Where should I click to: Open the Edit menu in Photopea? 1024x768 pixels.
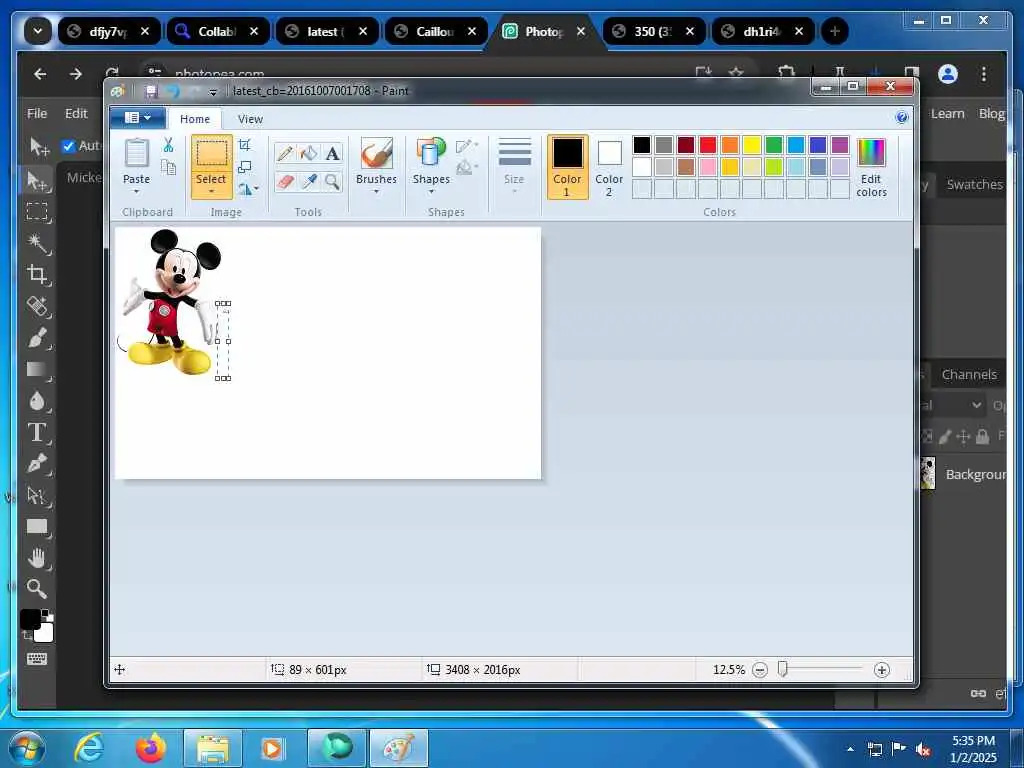tap(76, 113)
